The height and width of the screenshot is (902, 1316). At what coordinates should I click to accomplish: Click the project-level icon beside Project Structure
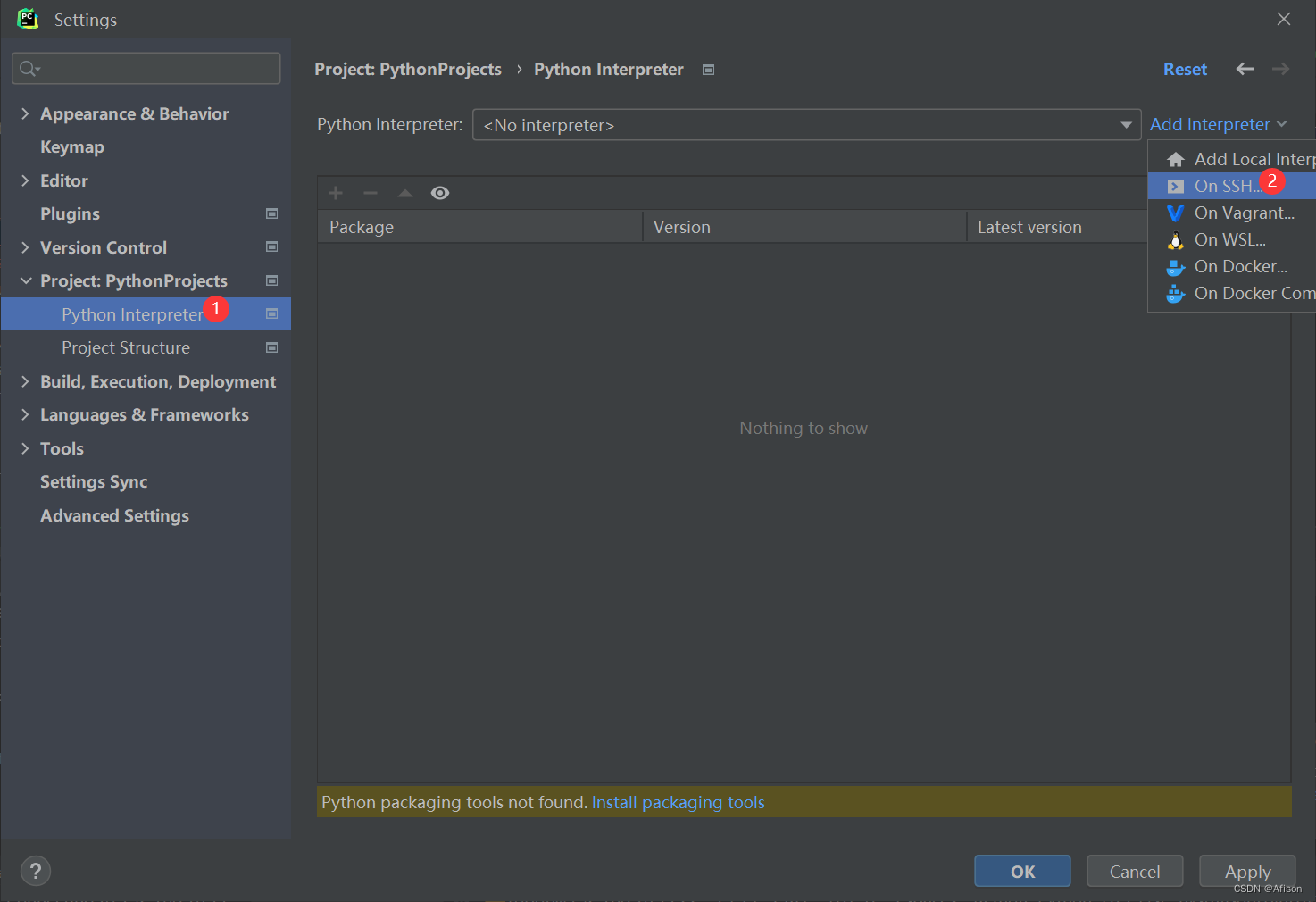272,347
